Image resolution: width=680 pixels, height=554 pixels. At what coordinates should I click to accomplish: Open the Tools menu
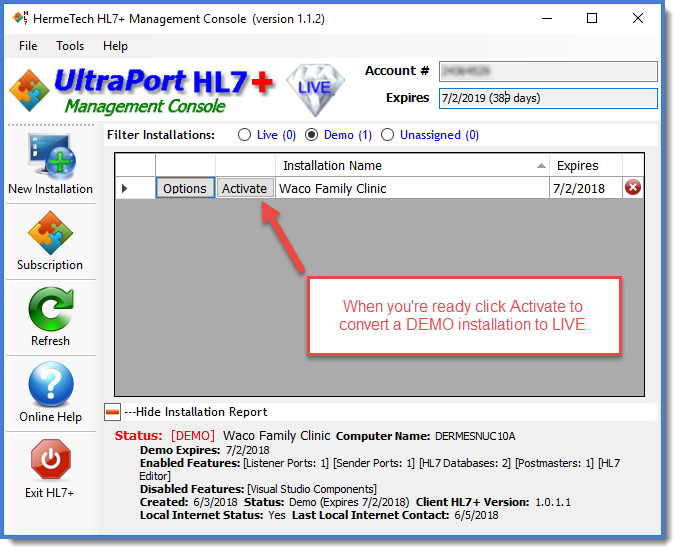[x=70, y=46]
